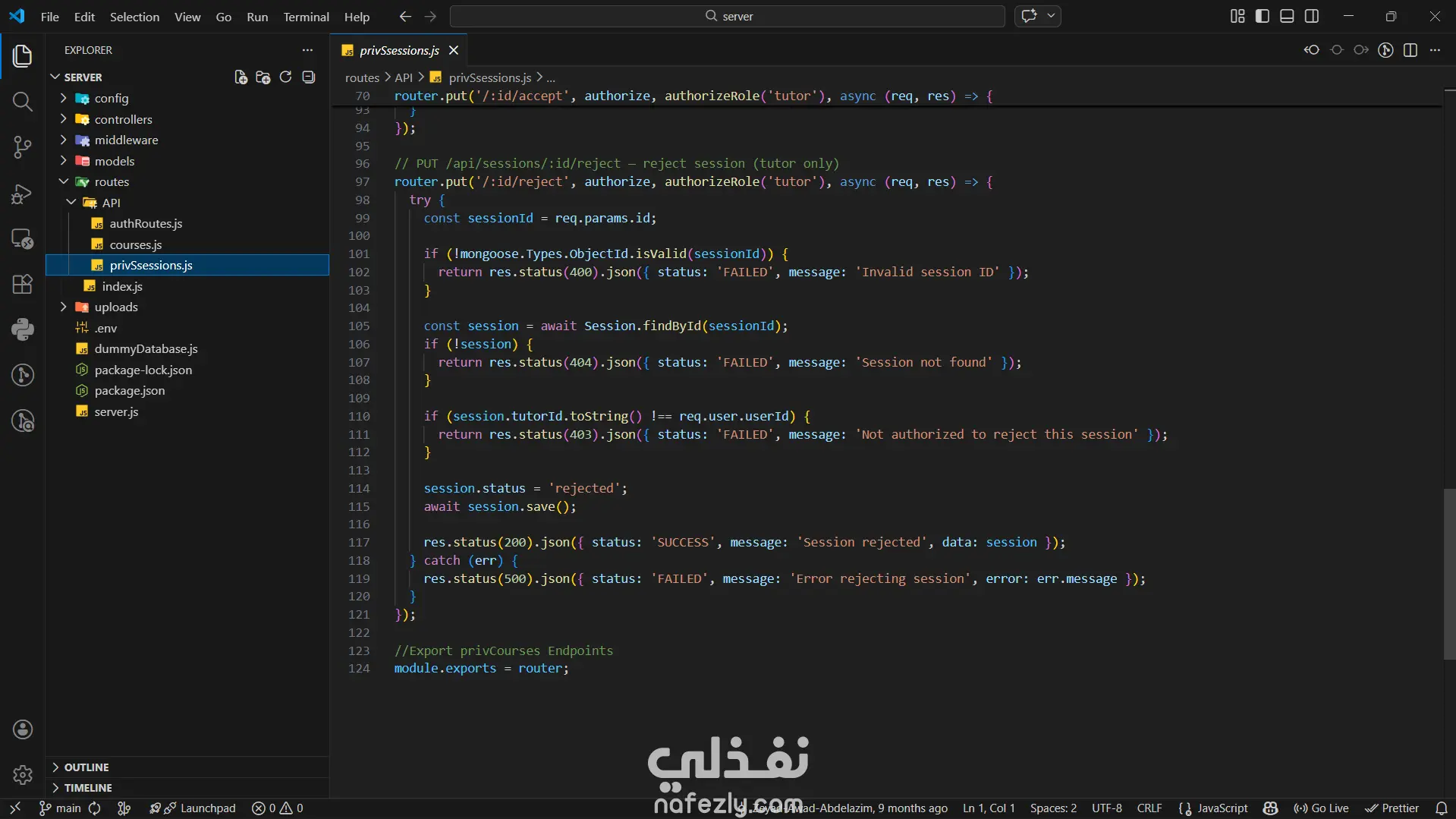Open the Search view in the activity bar
This screenshot has width=1456, height=819.
pyautogui.click(x=23, y=102)
